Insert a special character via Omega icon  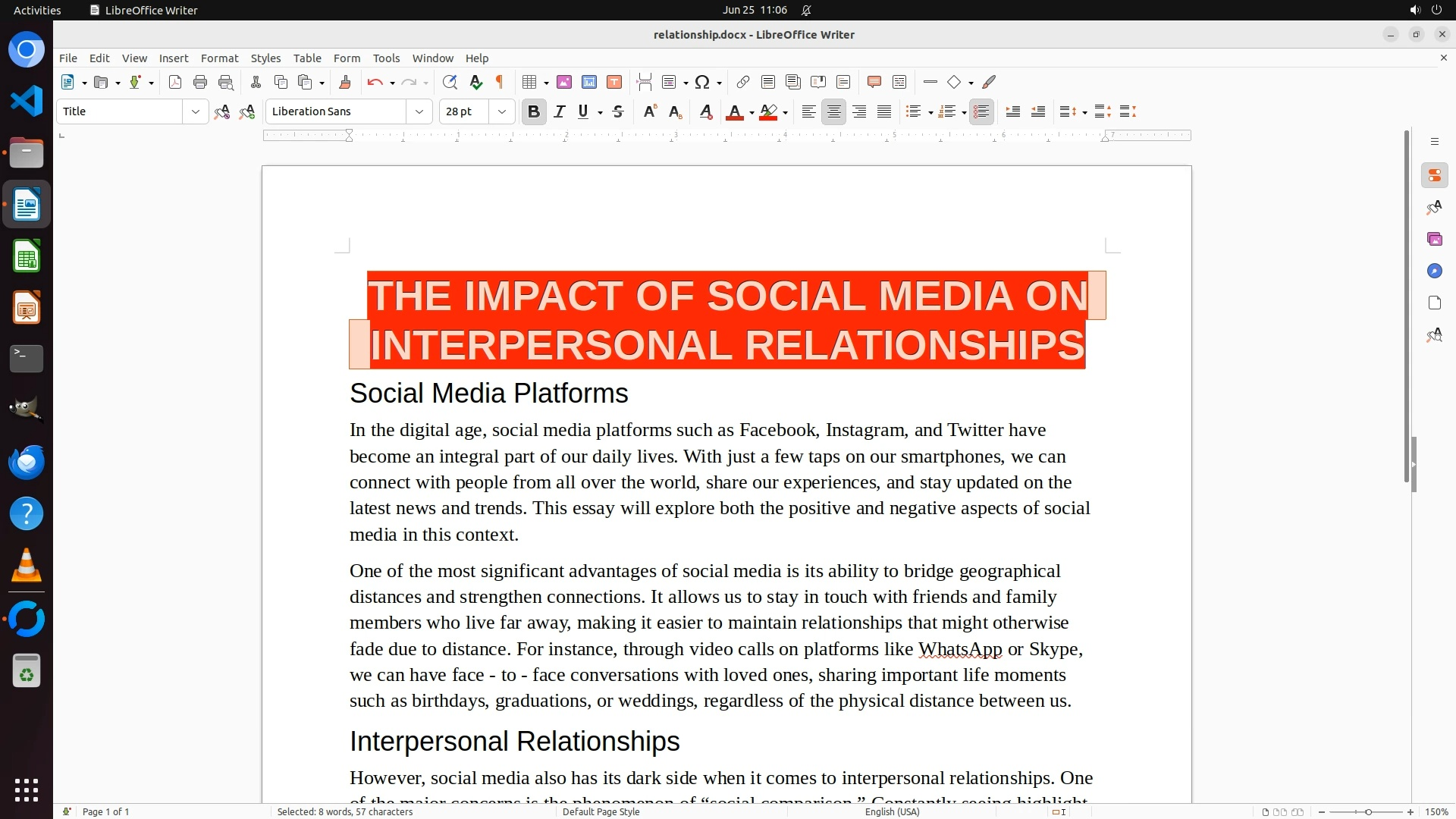702,82
